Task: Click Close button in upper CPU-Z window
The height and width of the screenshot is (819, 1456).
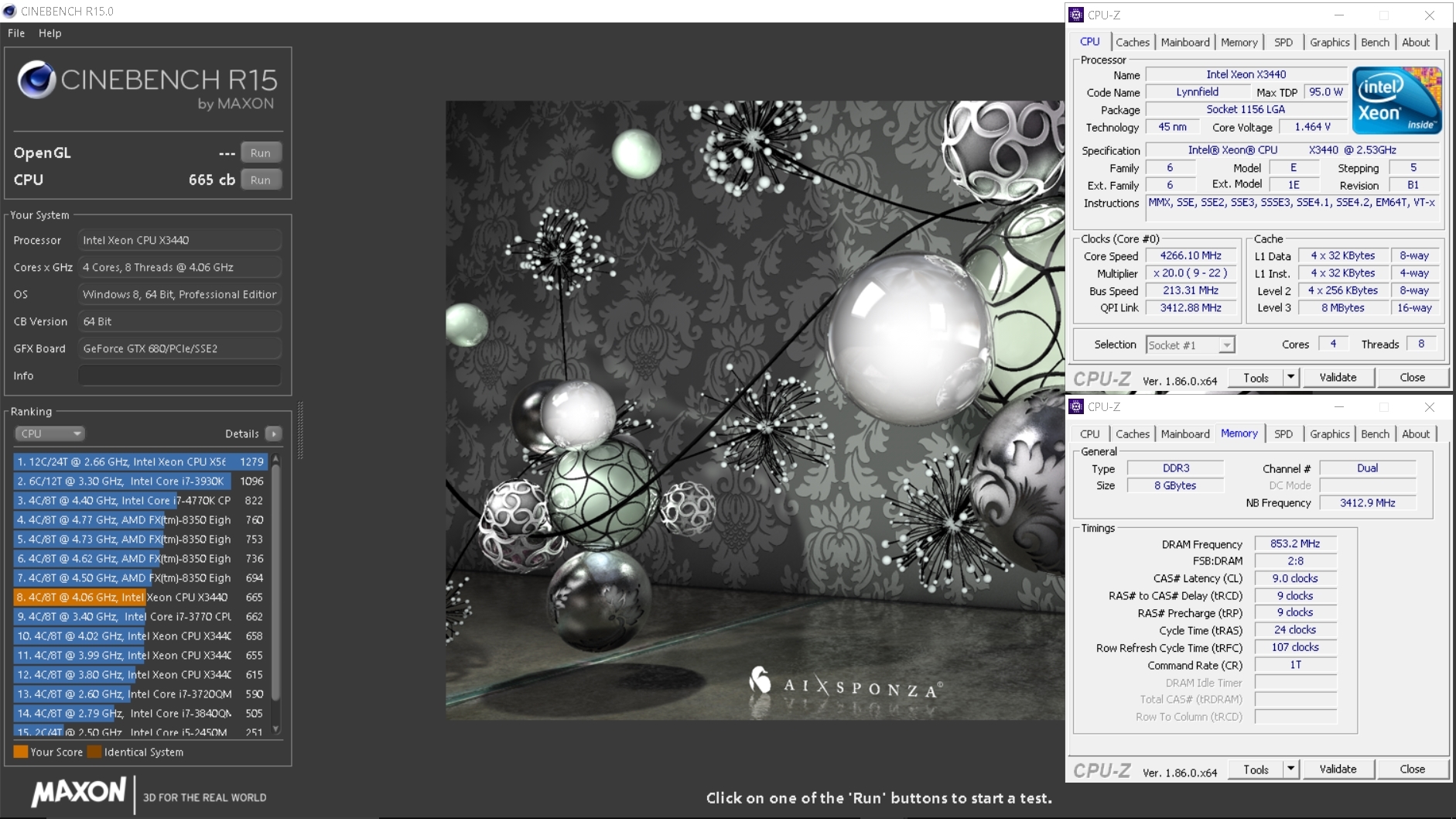Action: click(1412, 377)
